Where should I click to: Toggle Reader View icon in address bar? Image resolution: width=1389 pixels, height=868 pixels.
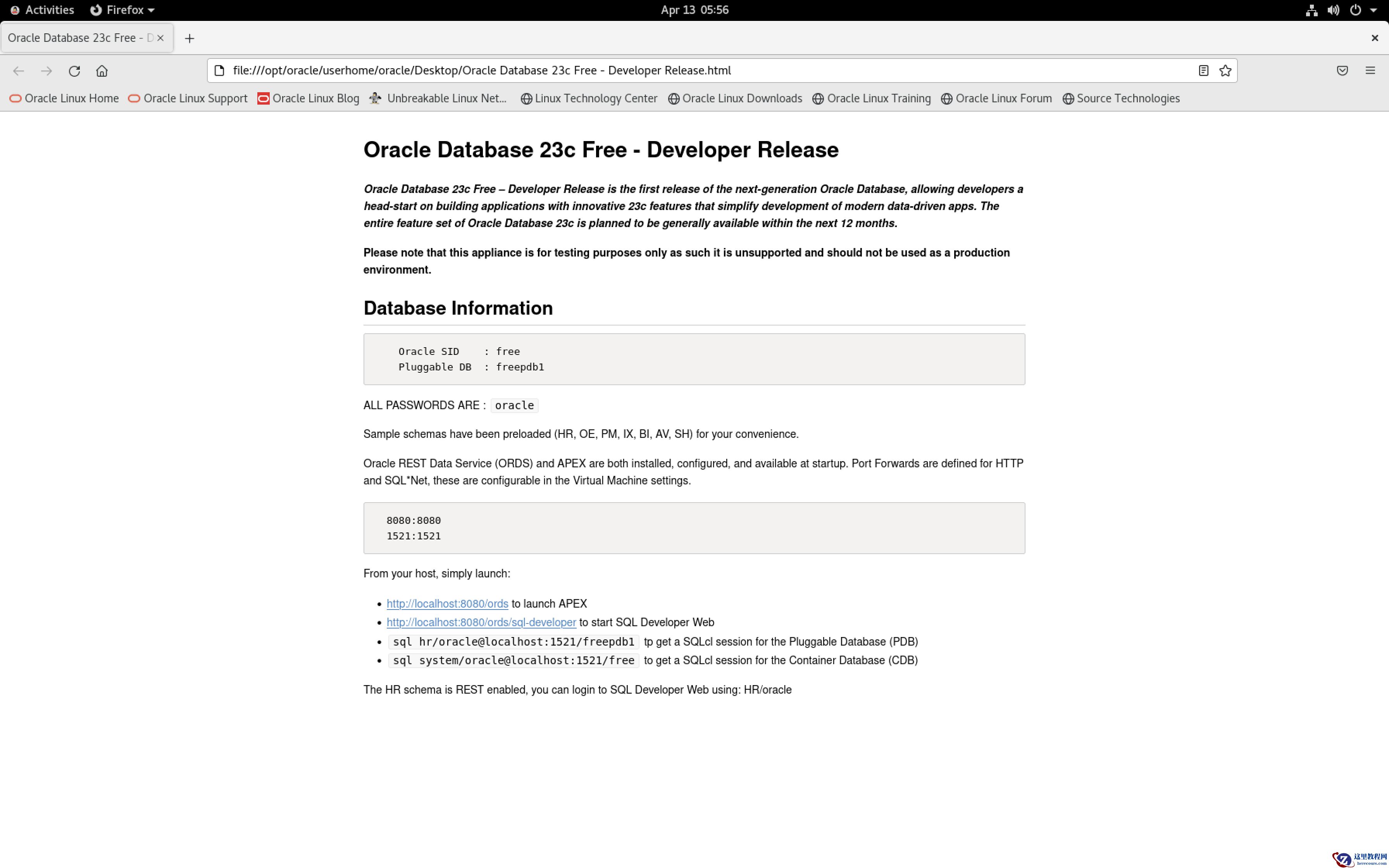click(x=1203, y=71)
